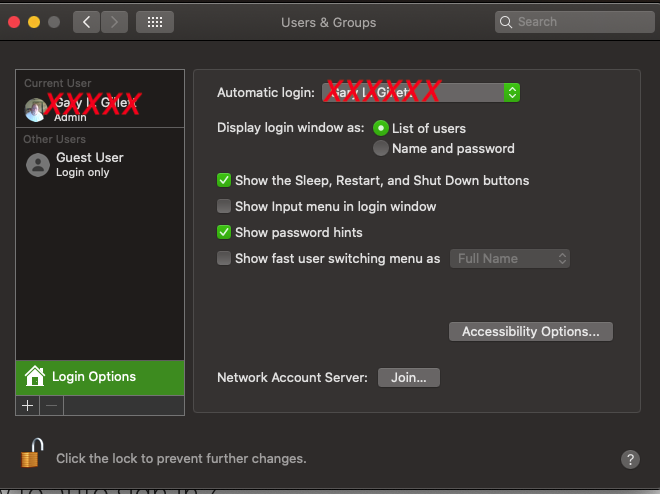The image size is (660, 494).
Task: Open the help question mark button
Action: tap(630, 459)
